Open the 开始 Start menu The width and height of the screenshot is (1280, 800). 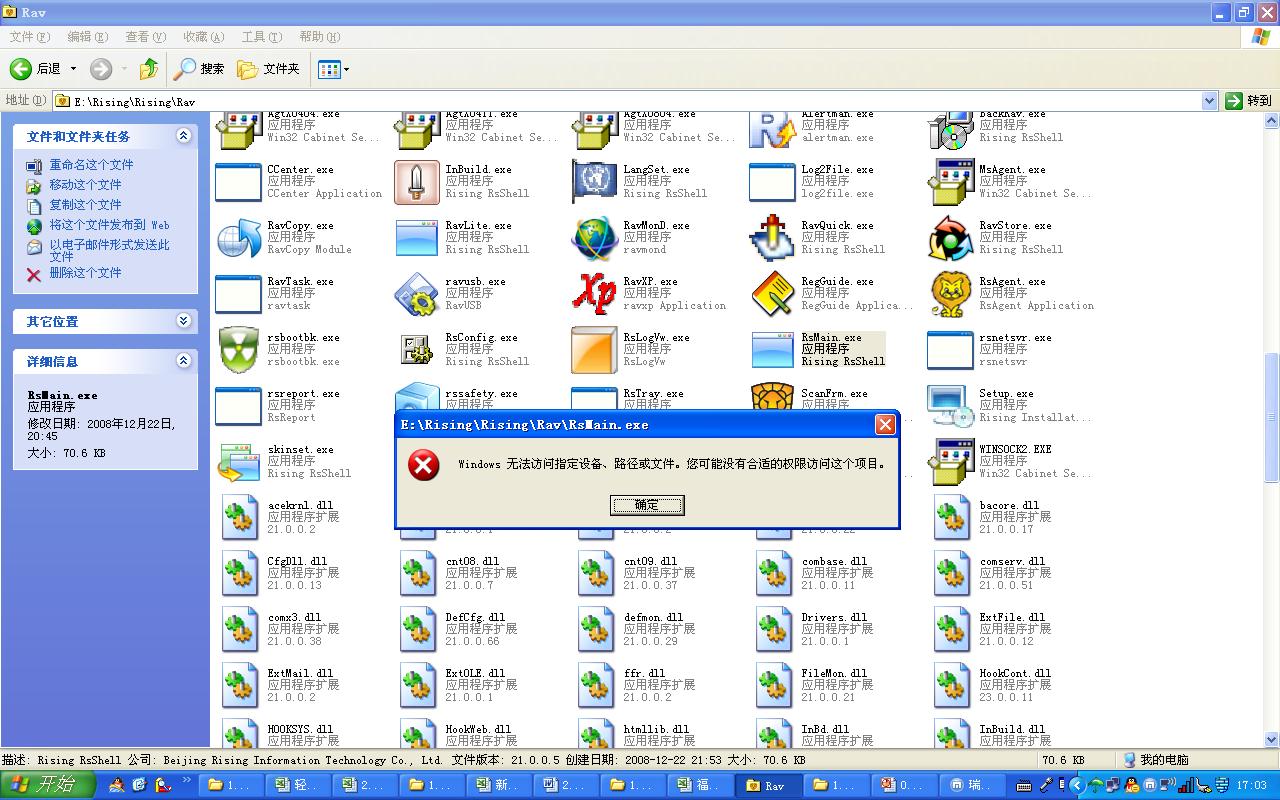coord(48,785)
